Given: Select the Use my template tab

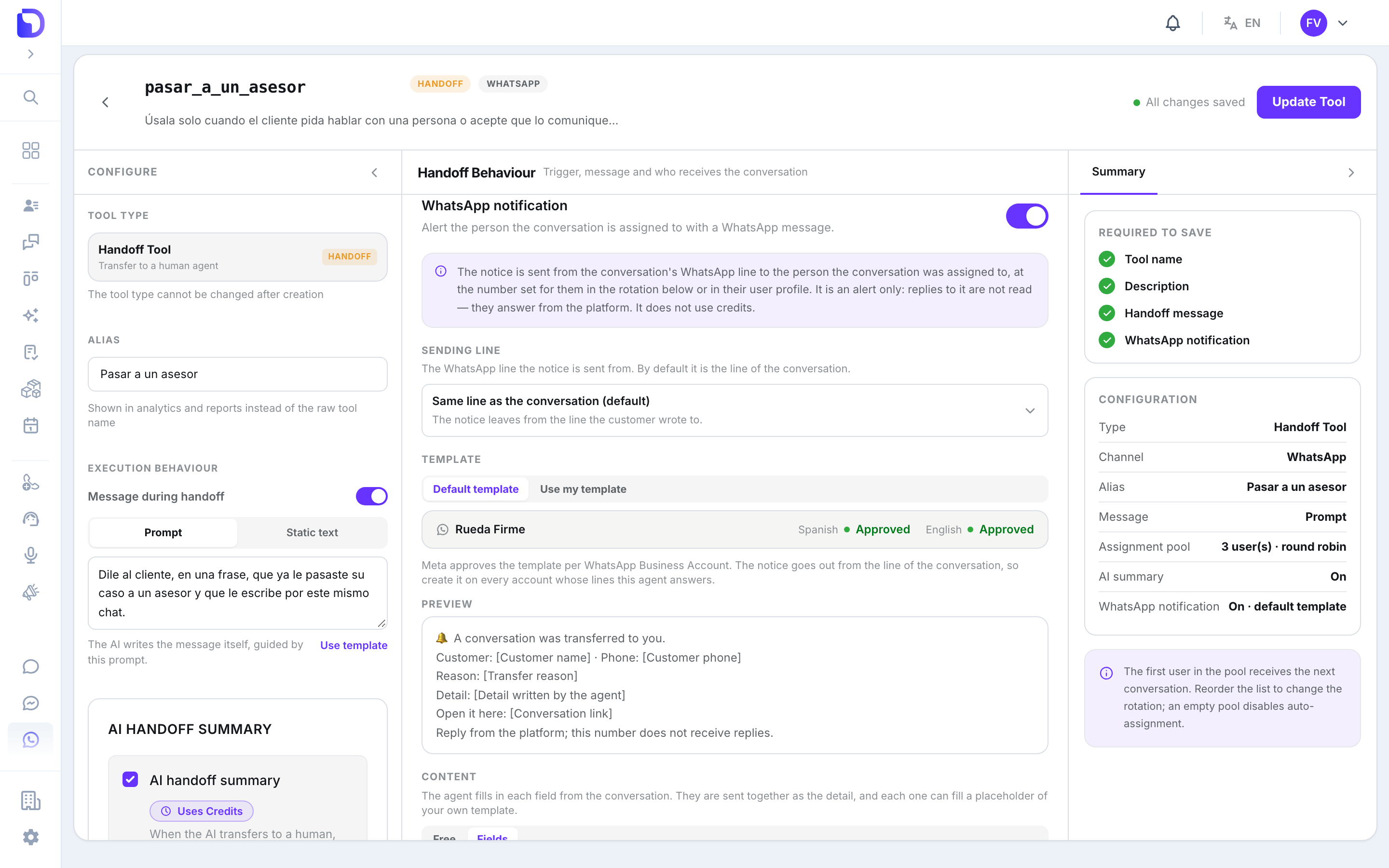Looking at the screenshot, I should 583,489.
